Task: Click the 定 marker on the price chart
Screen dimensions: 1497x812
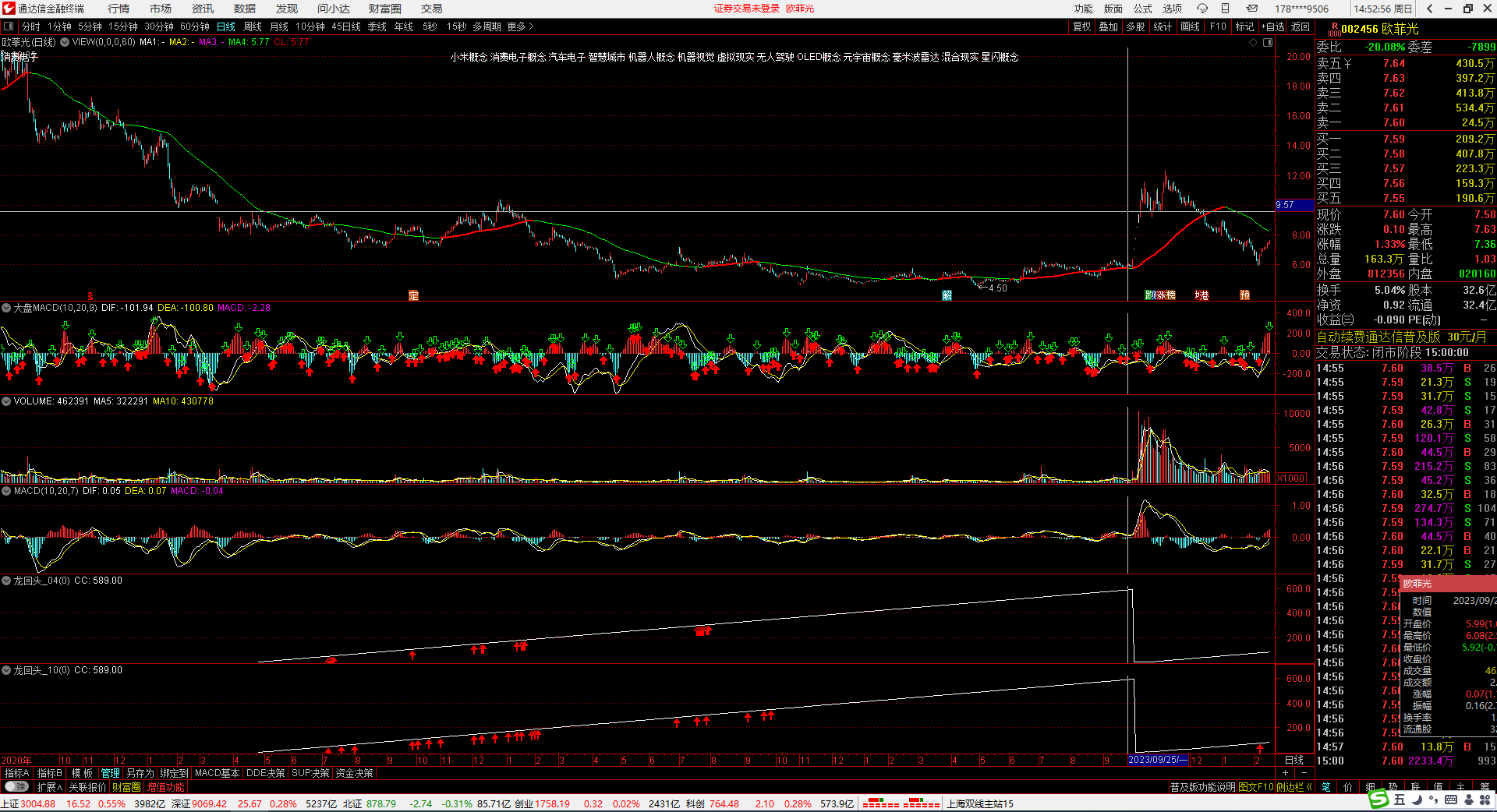Action: [x=413, y=295]
